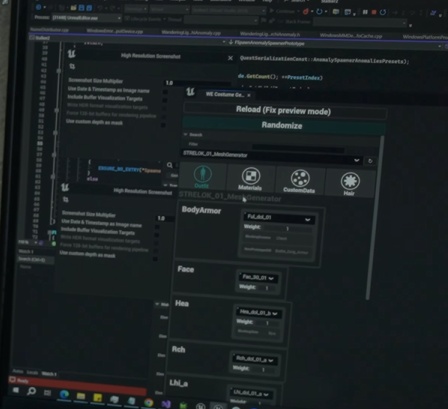Open Task View on the taskbar
The width and height of the screenshot is (448, 409).
(48, 393)
